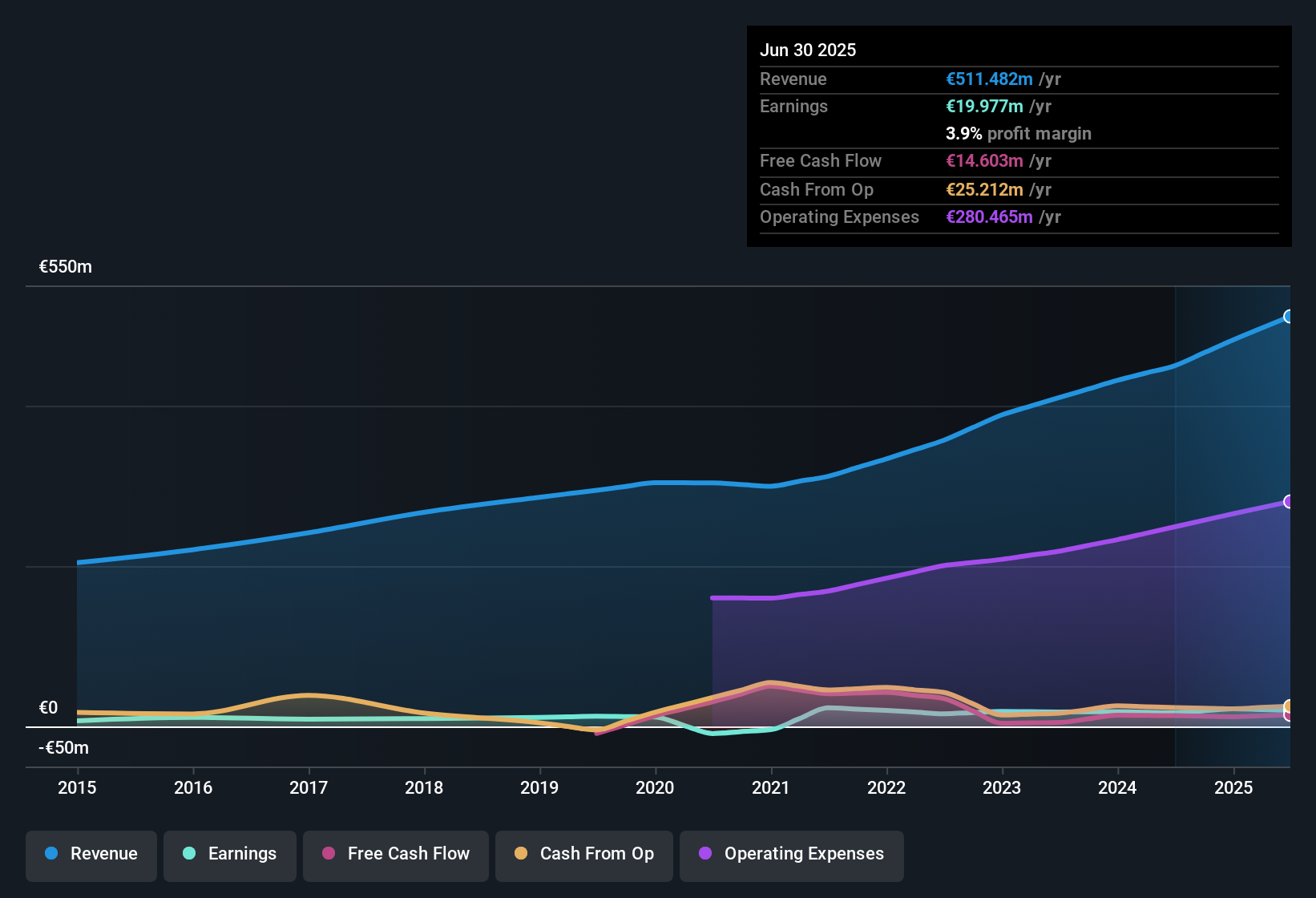Click the 2020 label on the x-axis
1316x898 pixels.
tap(656, 788)
